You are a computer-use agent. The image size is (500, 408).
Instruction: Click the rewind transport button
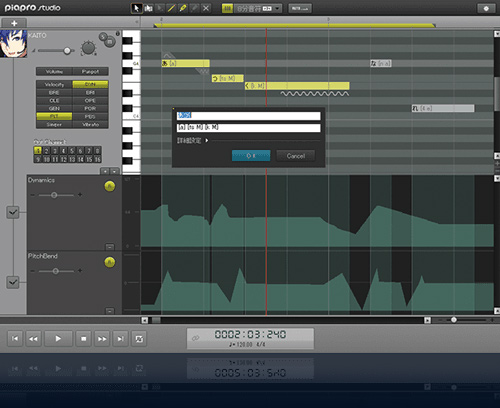coord(33,339)
